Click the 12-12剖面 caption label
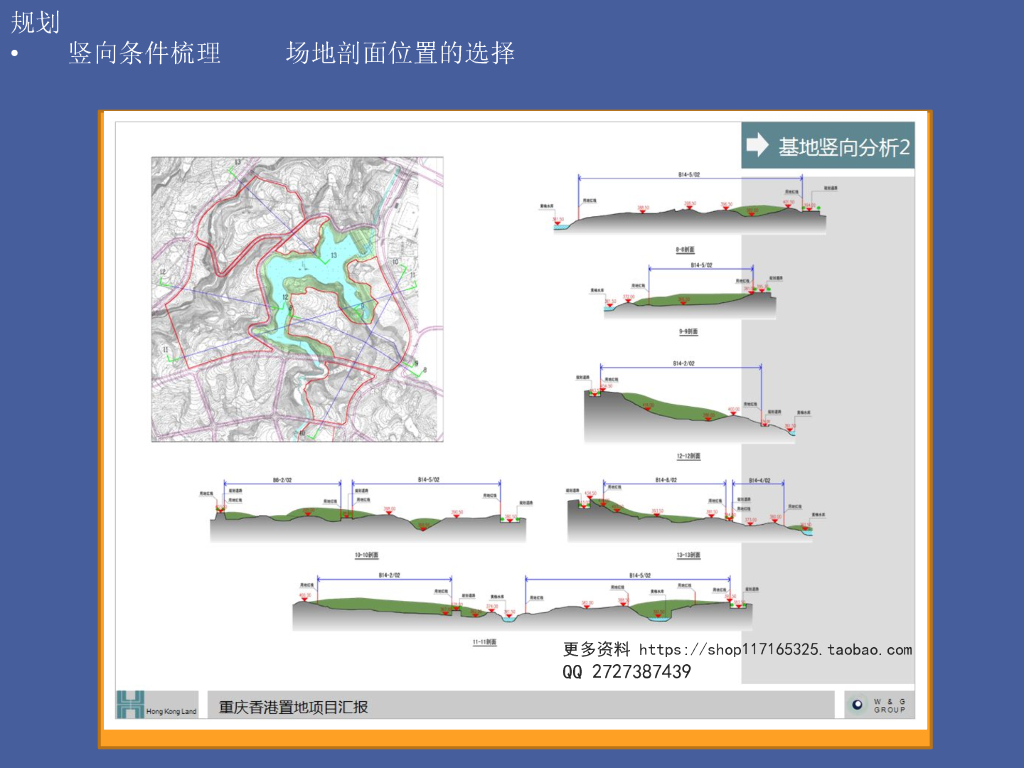1024x768 pixels. (688, 456)
